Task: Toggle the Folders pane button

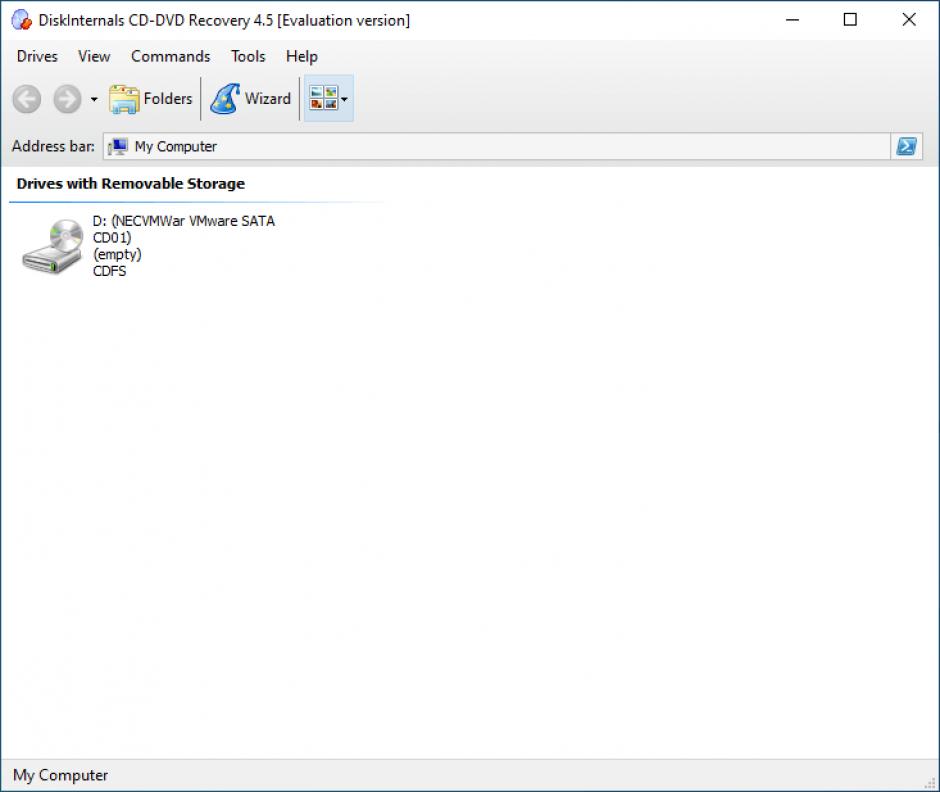Action: 150,99
